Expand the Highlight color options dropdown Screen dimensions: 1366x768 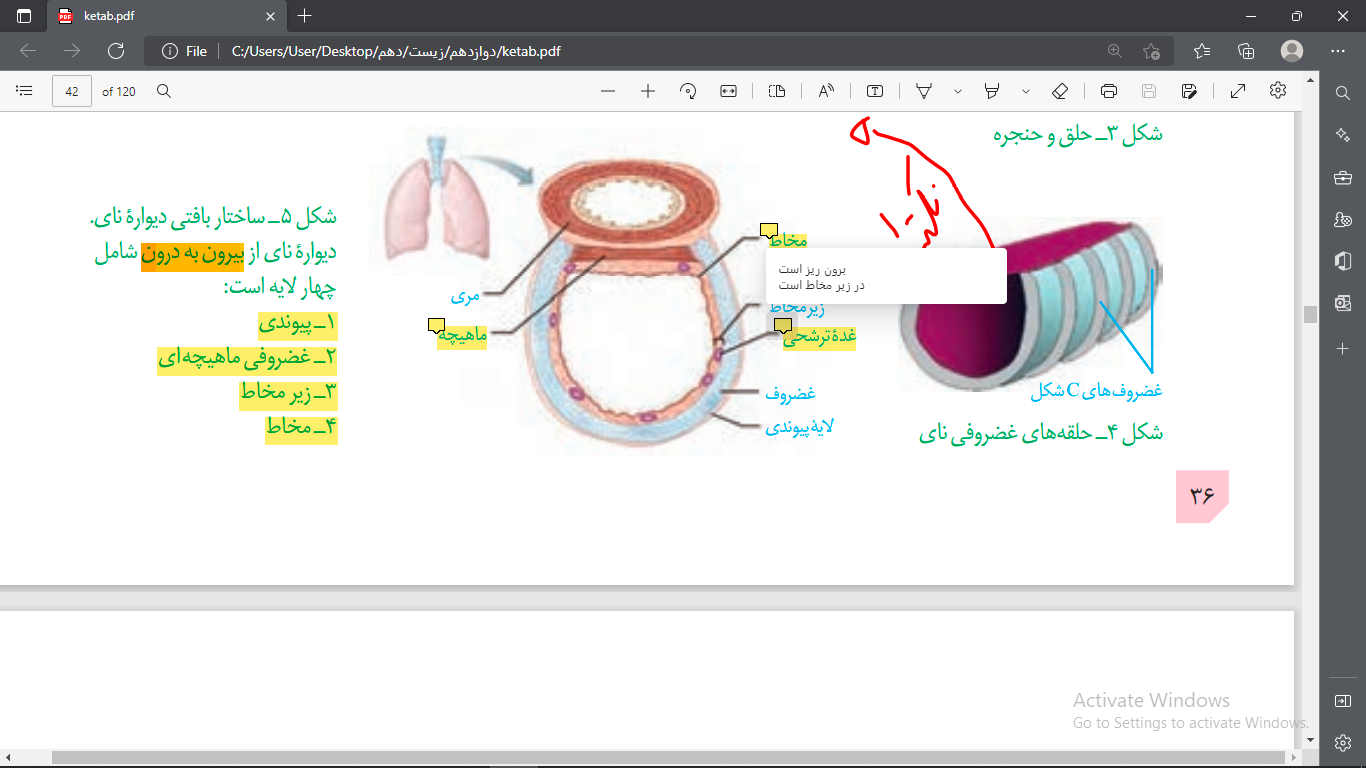click(x=1026, y=91)
